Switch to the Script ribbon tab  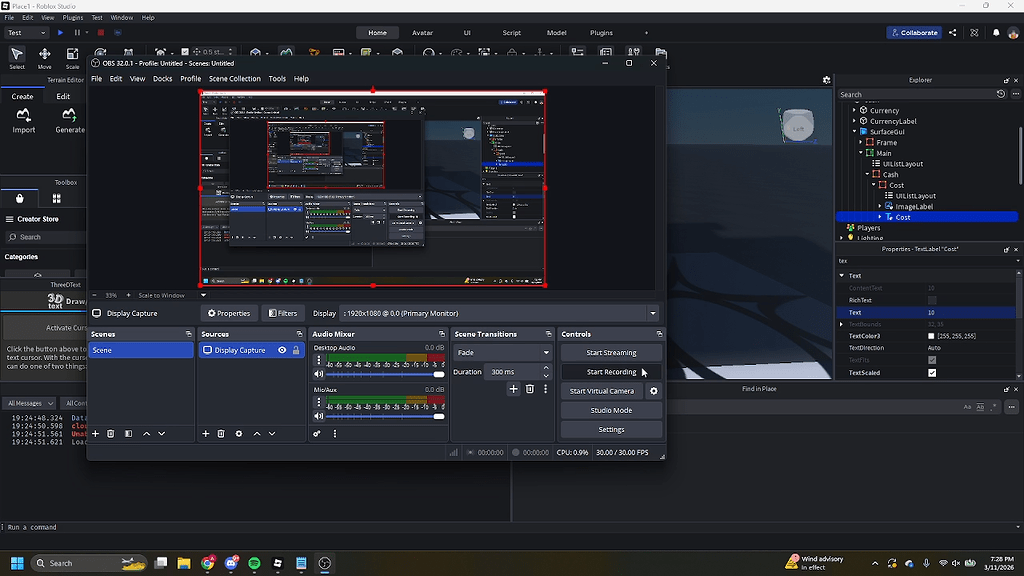511,33
